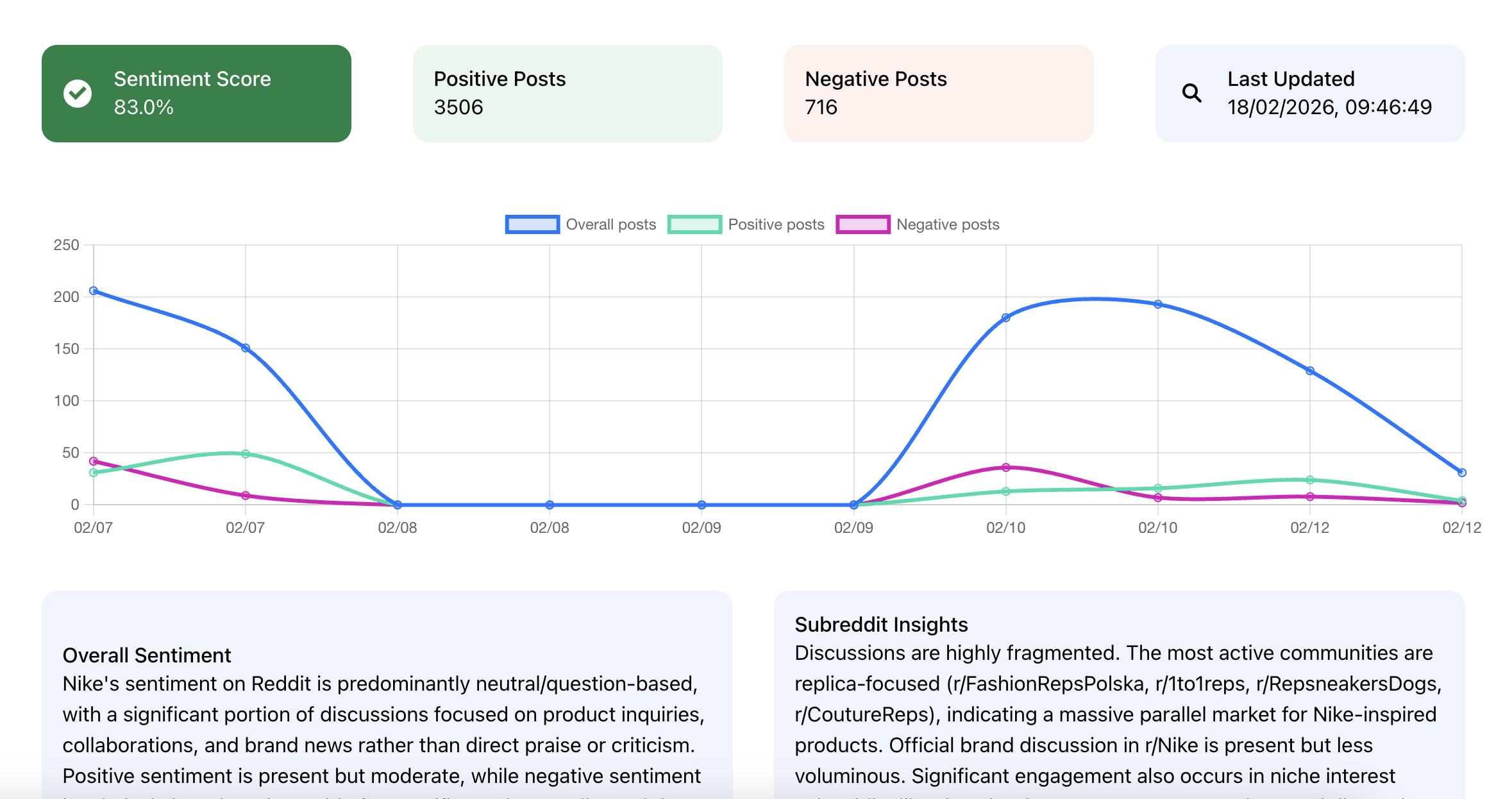This screenshot has height=799, width=1512.
Task: Select the blue point at first 02/10
Action: tap(1006, 317)
